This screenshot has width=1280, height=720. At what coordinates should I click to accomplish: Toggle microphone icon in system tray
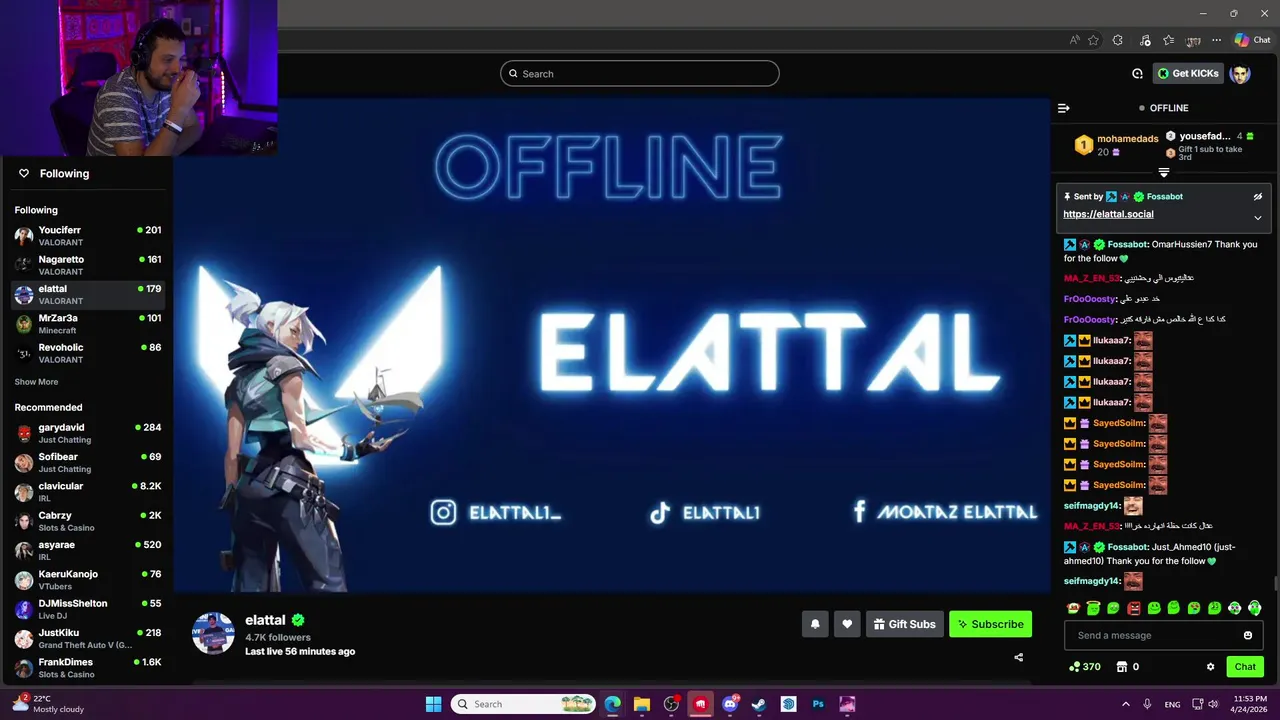coord(1147,704)
